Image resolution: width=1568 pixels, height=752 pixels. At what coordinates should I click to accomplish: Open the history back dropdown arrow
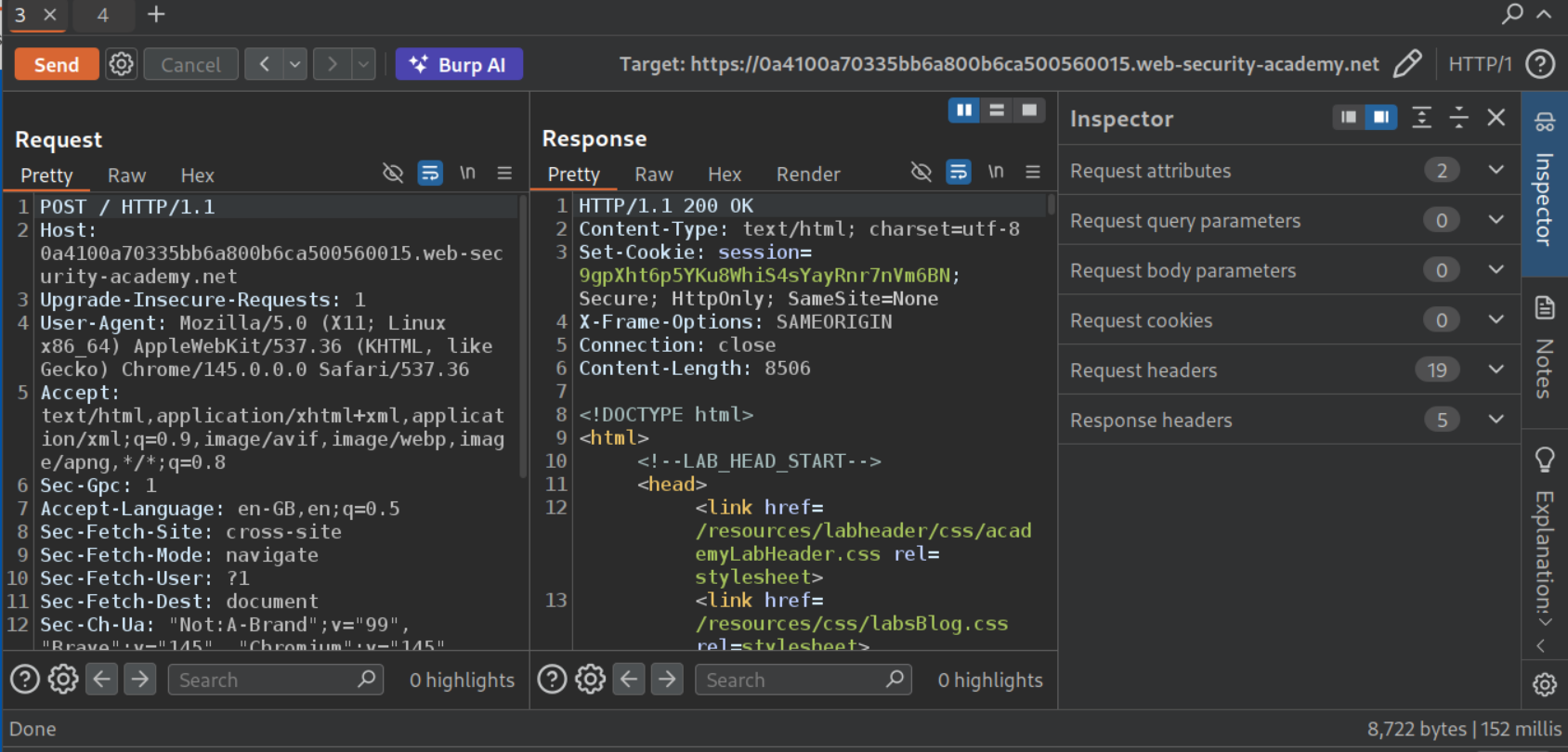click(295, 64)
